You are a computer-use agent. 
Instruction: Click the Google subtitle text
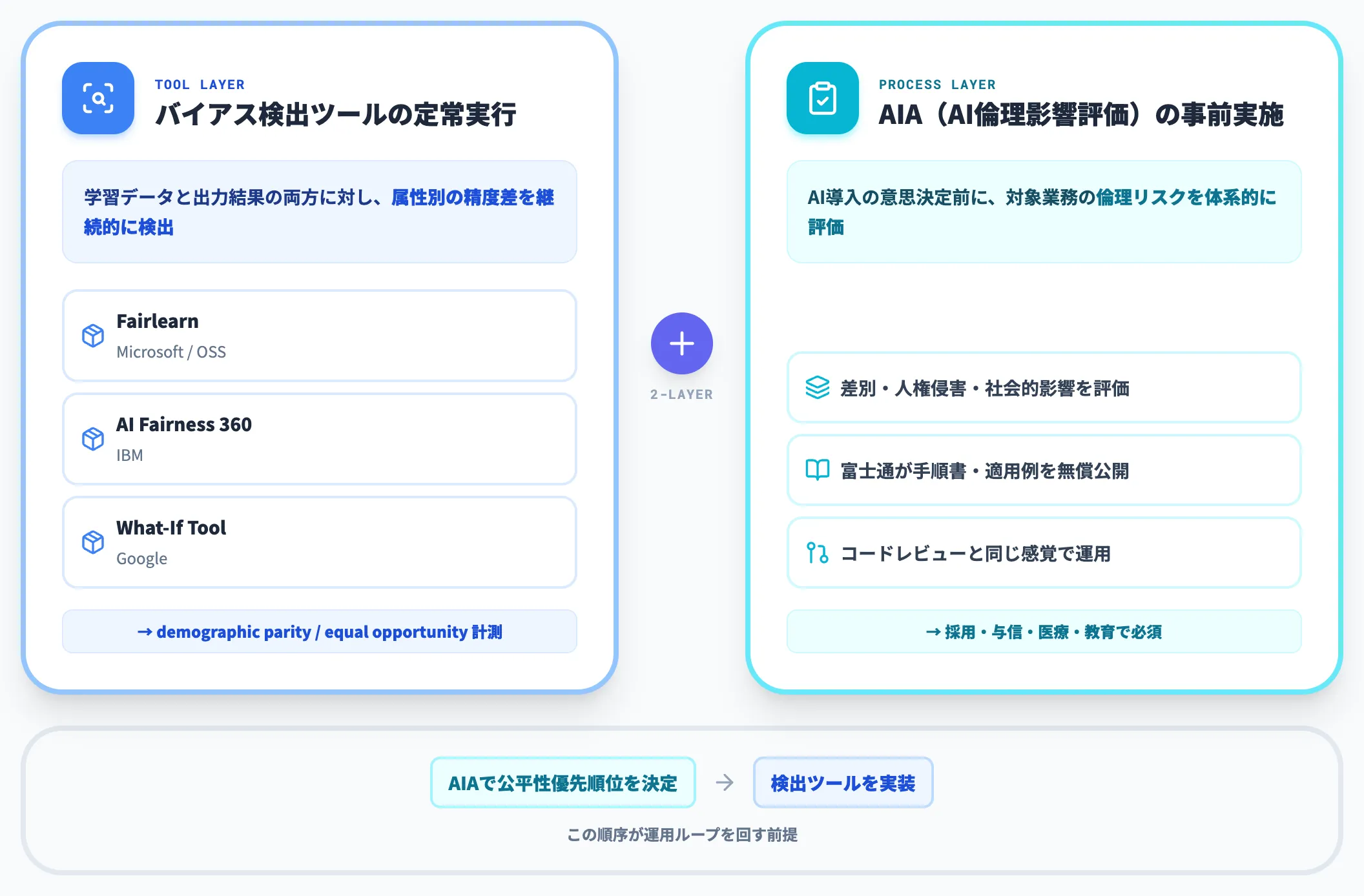point(141,558)
